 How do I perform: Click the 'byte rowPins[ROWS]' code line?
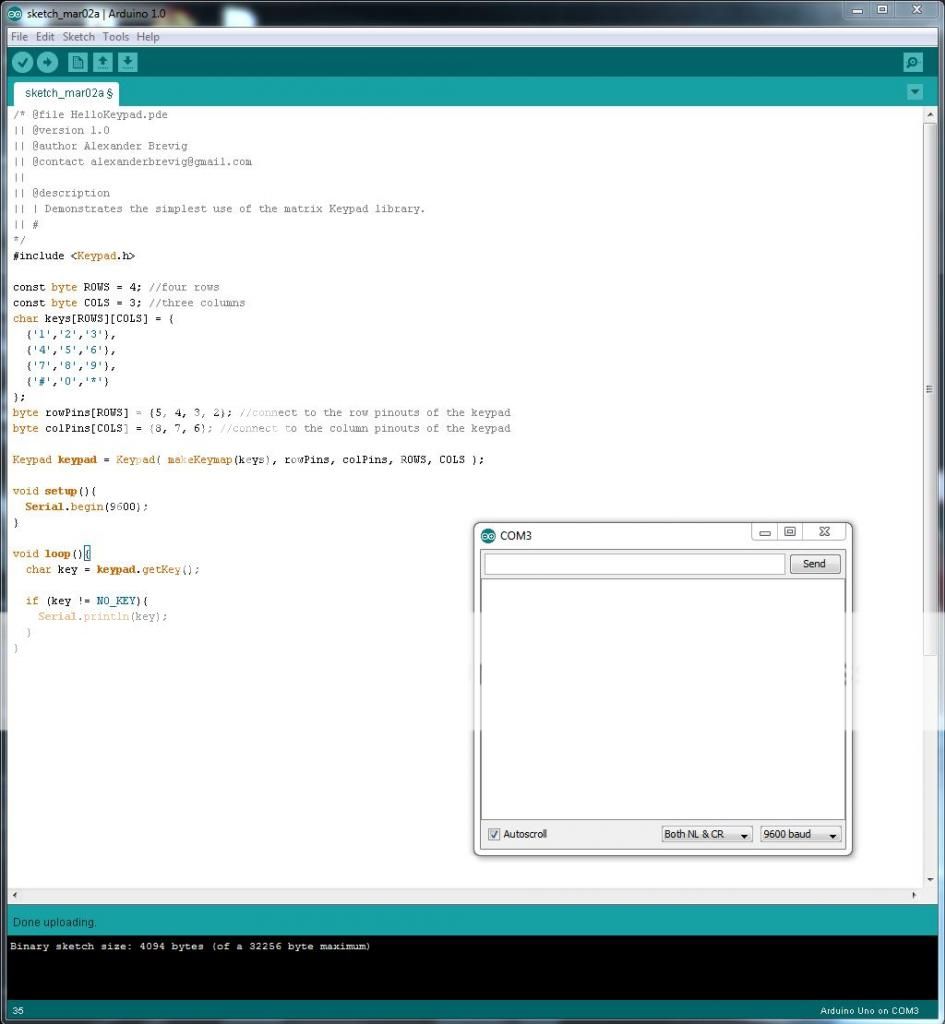pos(261,413)
